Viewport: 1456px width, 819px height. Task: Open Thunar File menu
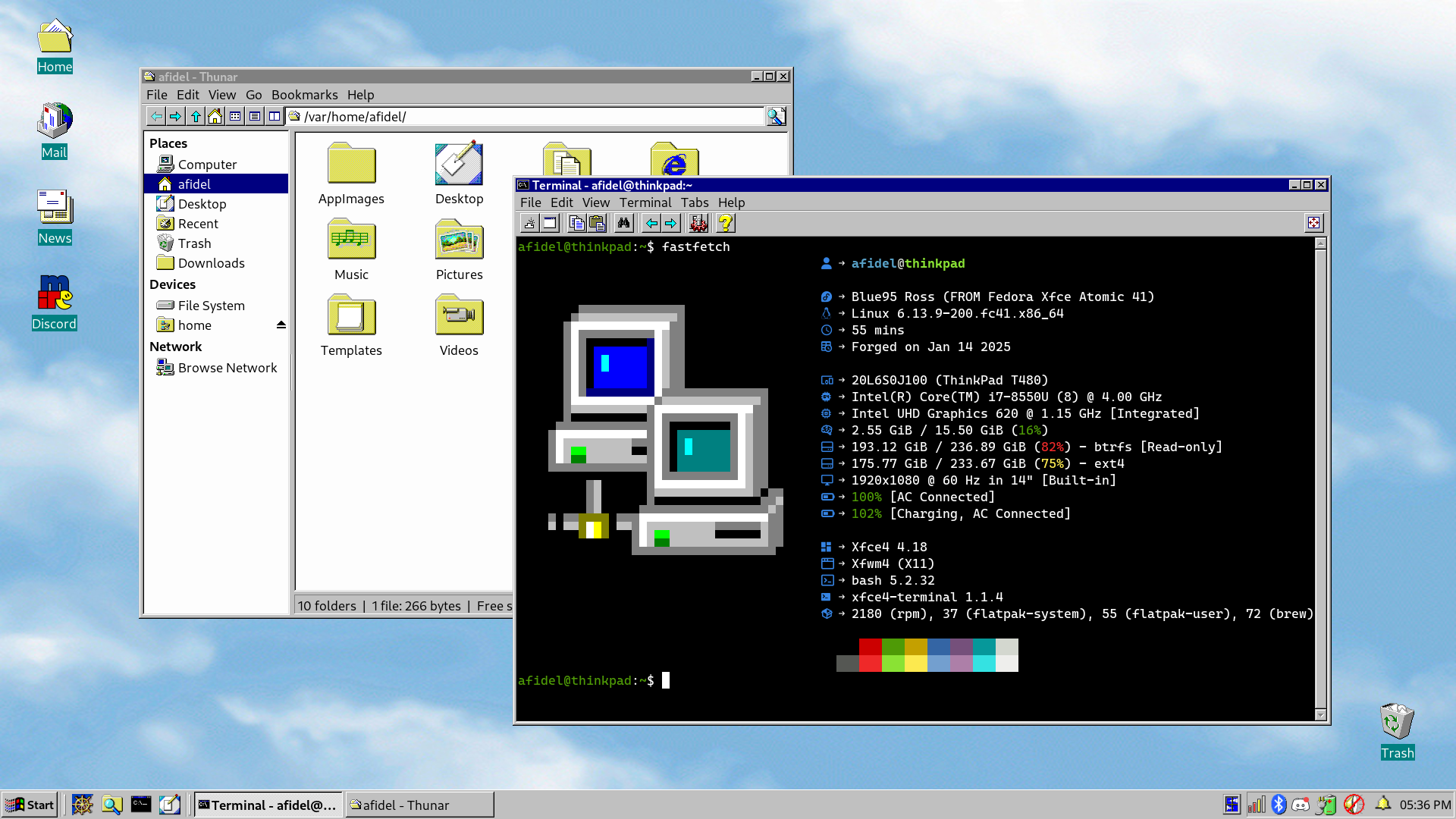point(157,95)
